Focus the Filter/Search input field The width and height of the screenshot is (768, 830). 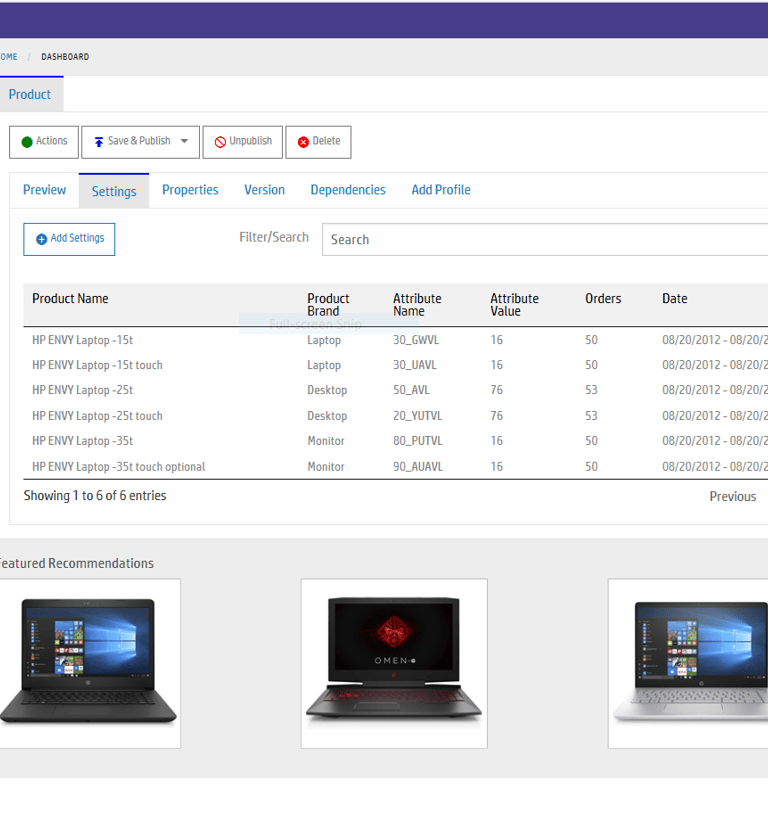pyautogui.click(x=545, y=239)
